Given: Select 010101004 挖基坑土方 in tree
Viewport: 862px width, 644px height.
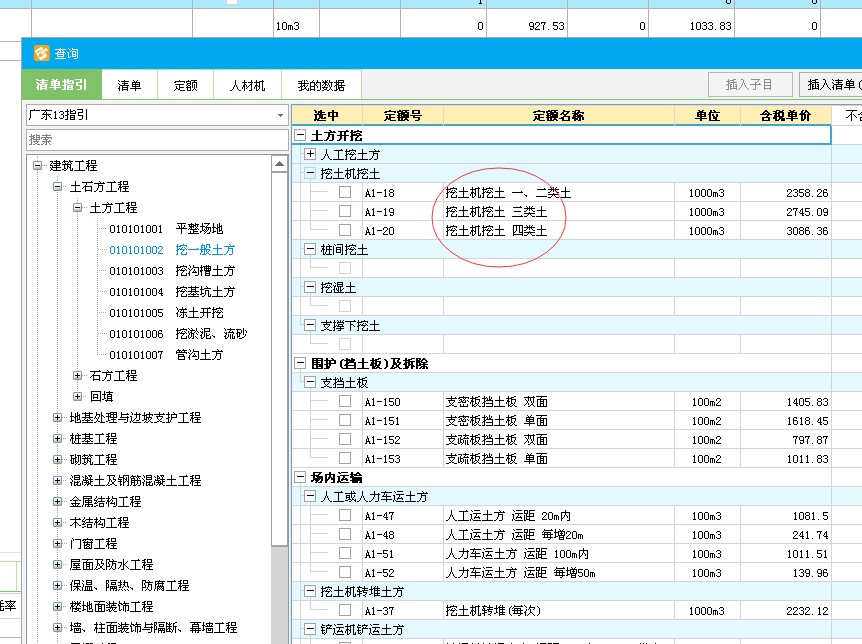Looking at the screenshot, I should (x=172, y=291).
